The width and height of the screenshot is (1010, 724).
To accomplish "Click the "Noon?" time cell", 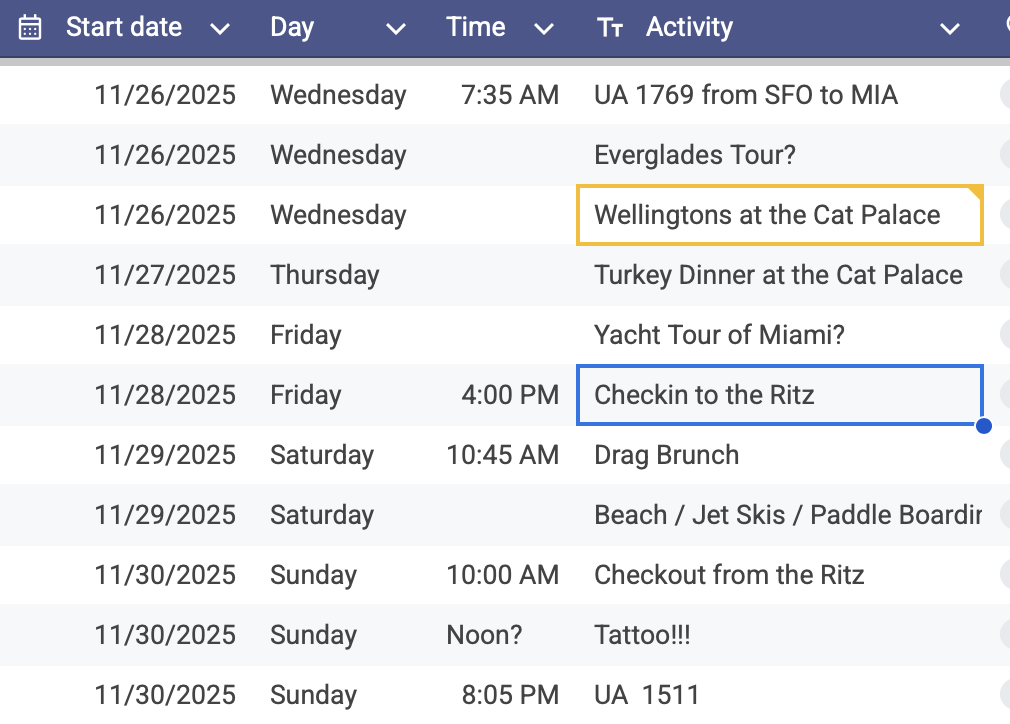I will pyautogui.click(x=484, y=636).
